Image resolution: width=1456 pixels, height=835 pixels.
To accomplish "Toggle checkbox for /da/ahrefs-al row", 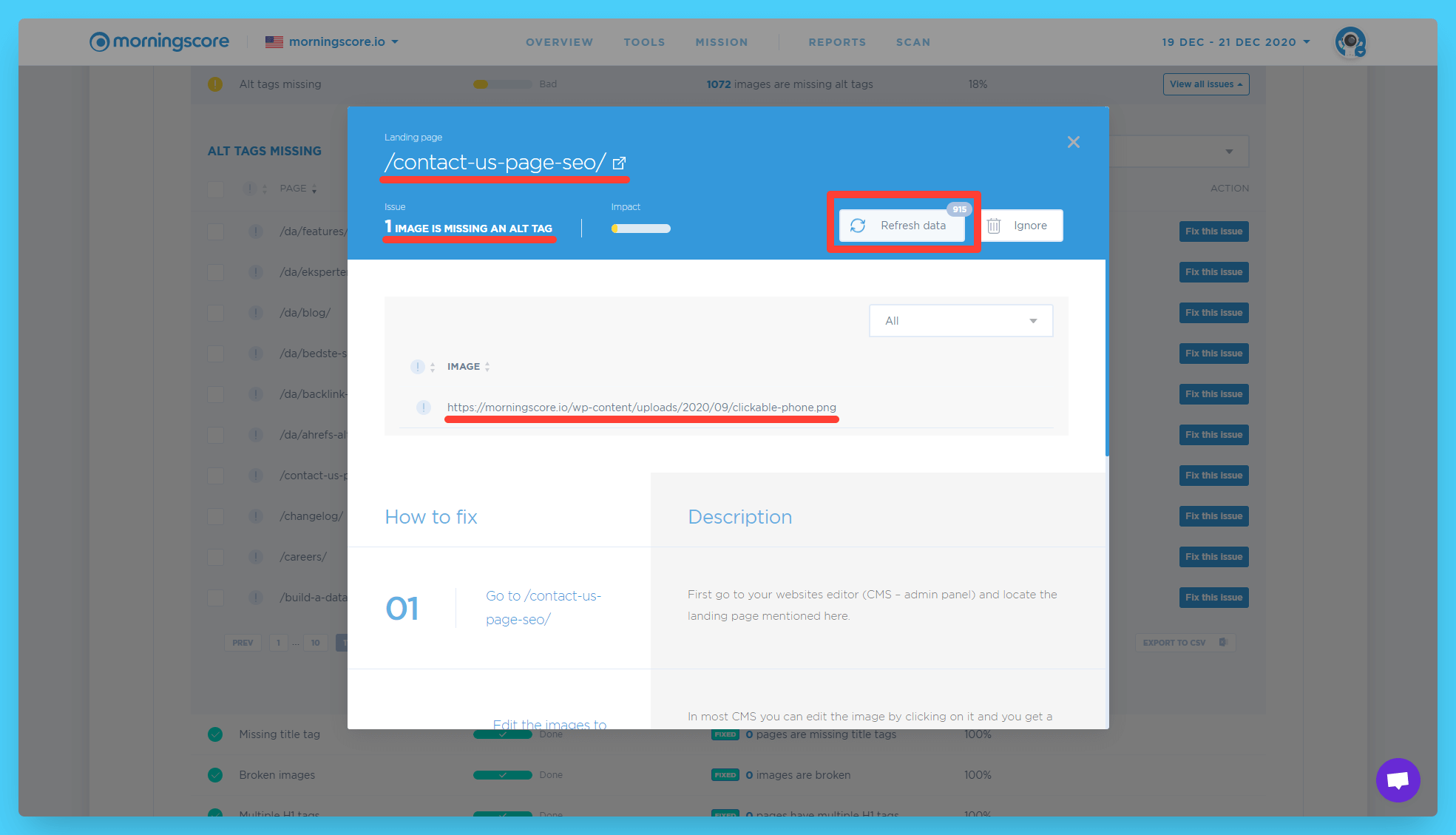I will [x=216, y=435].
